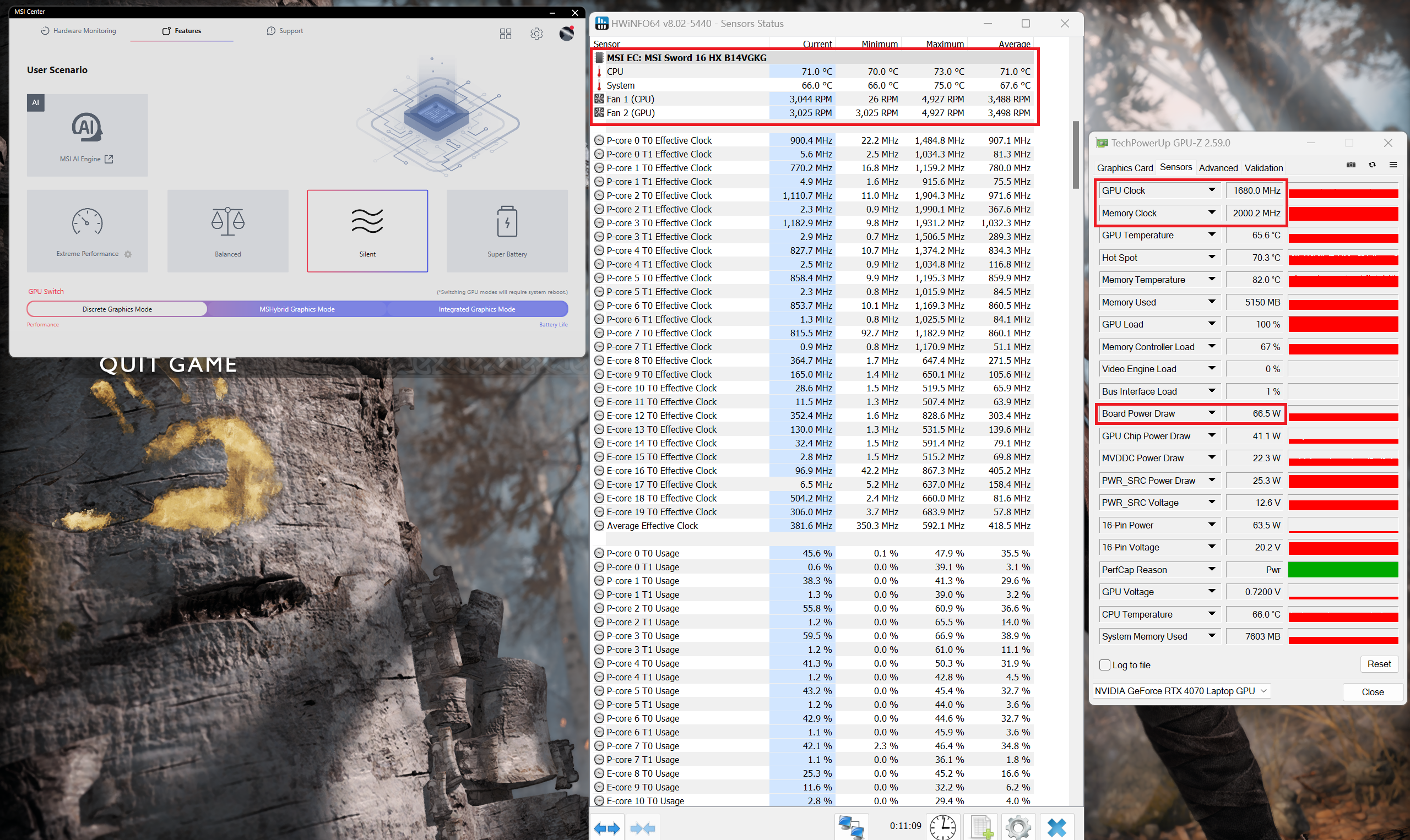This screenshot has width=1410, height=840.
Task: Click the 66.5 W Board Power Draw value
Action: coord(1266,413)
